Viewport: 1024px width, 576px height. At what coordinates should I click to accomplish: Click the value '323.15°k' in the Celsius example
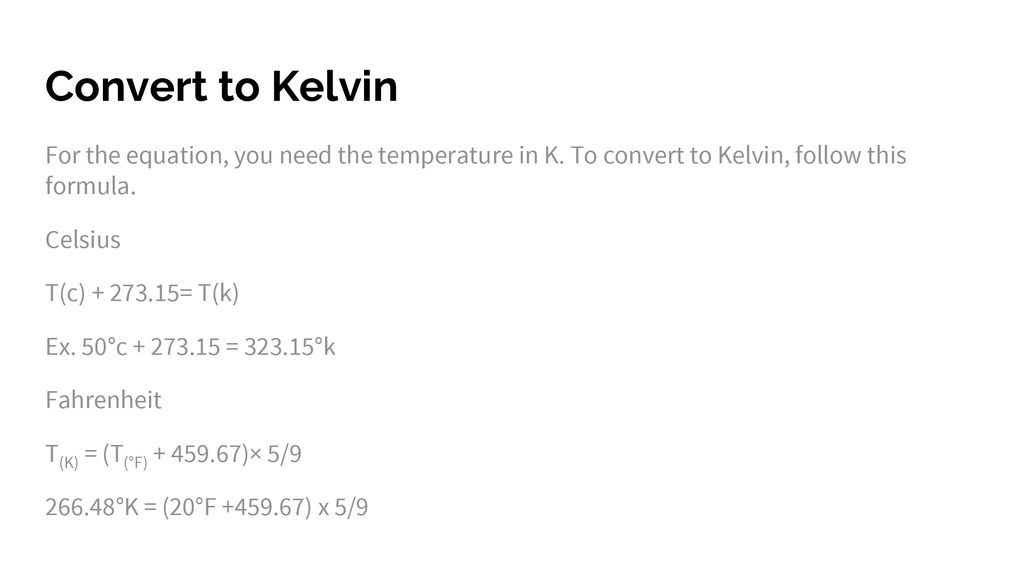tap(290, 347)
